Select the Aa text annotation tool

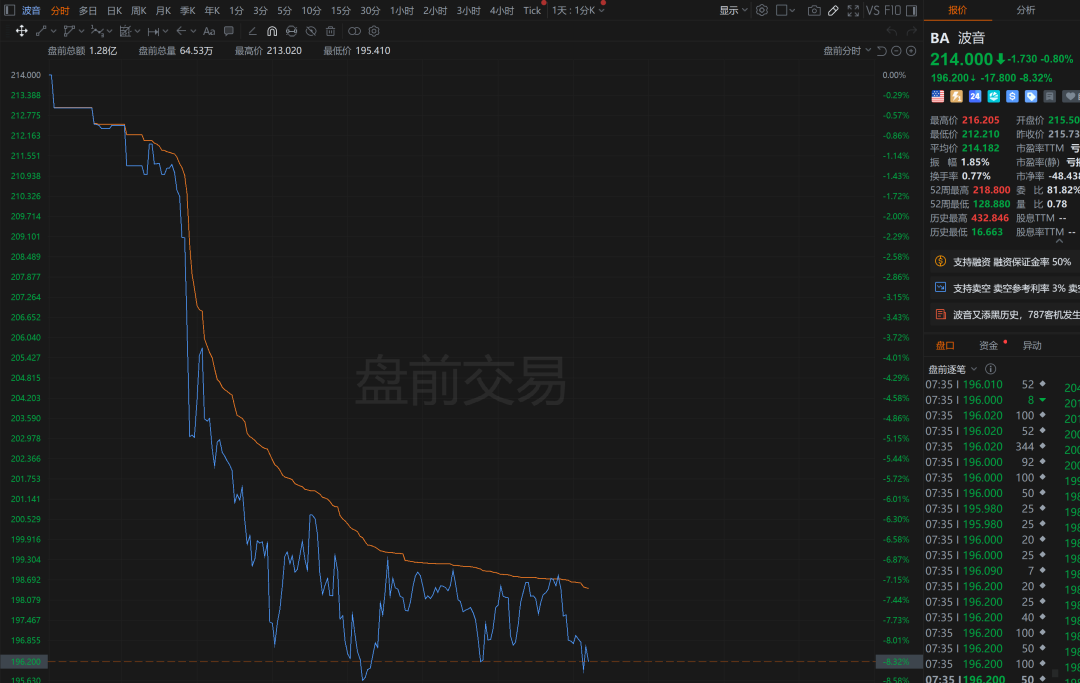209,31
